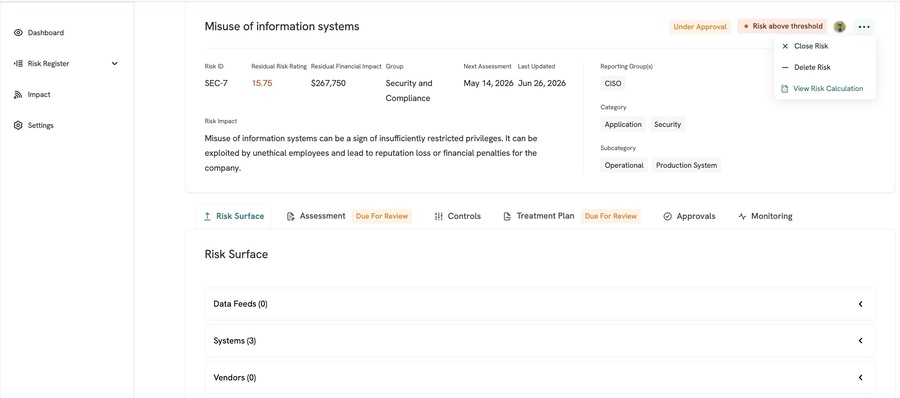
Task: Click the Risk above threshold badge
Action: (782, 26)
